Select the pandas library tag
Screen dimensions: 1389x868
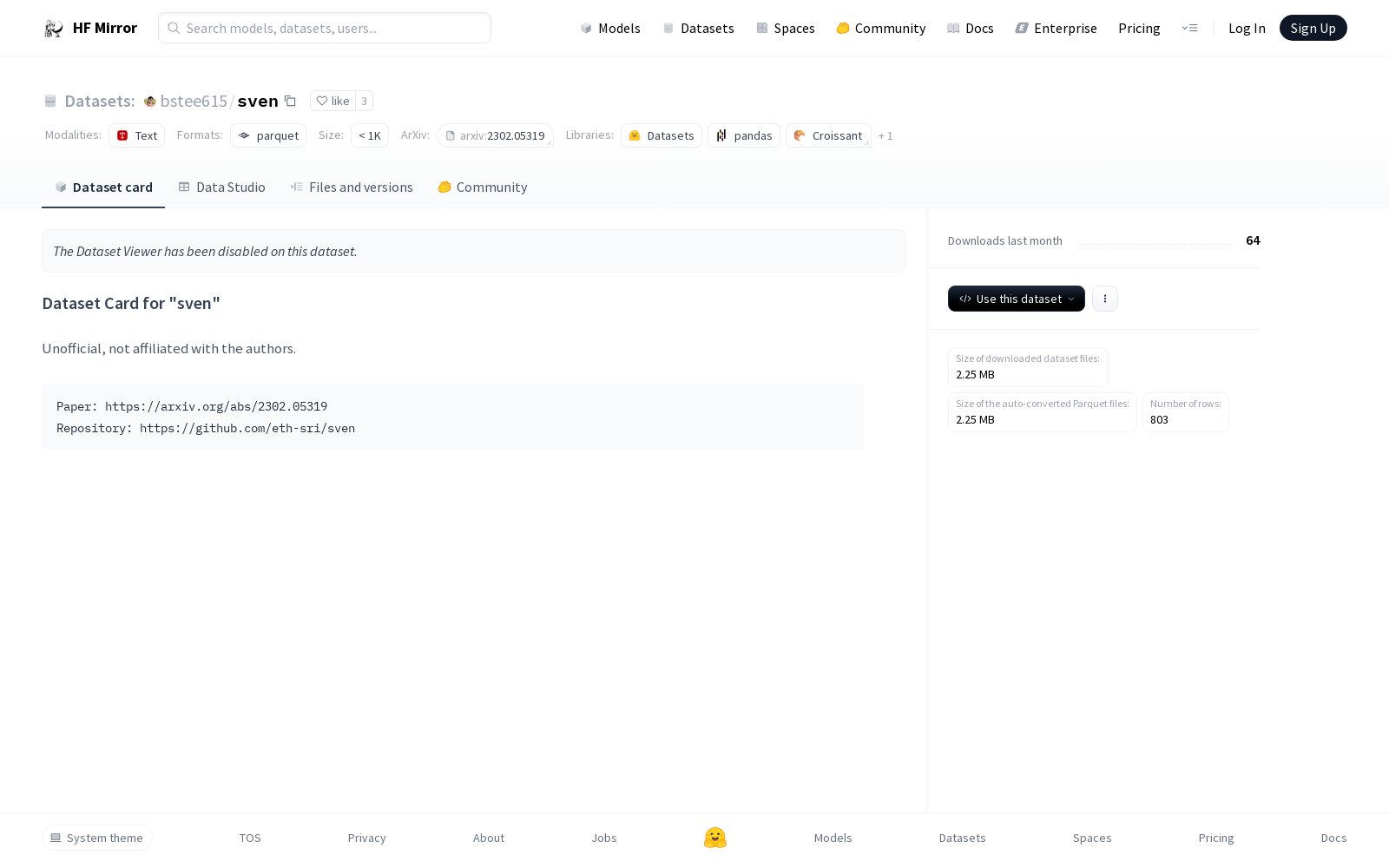tap(744, 135)
